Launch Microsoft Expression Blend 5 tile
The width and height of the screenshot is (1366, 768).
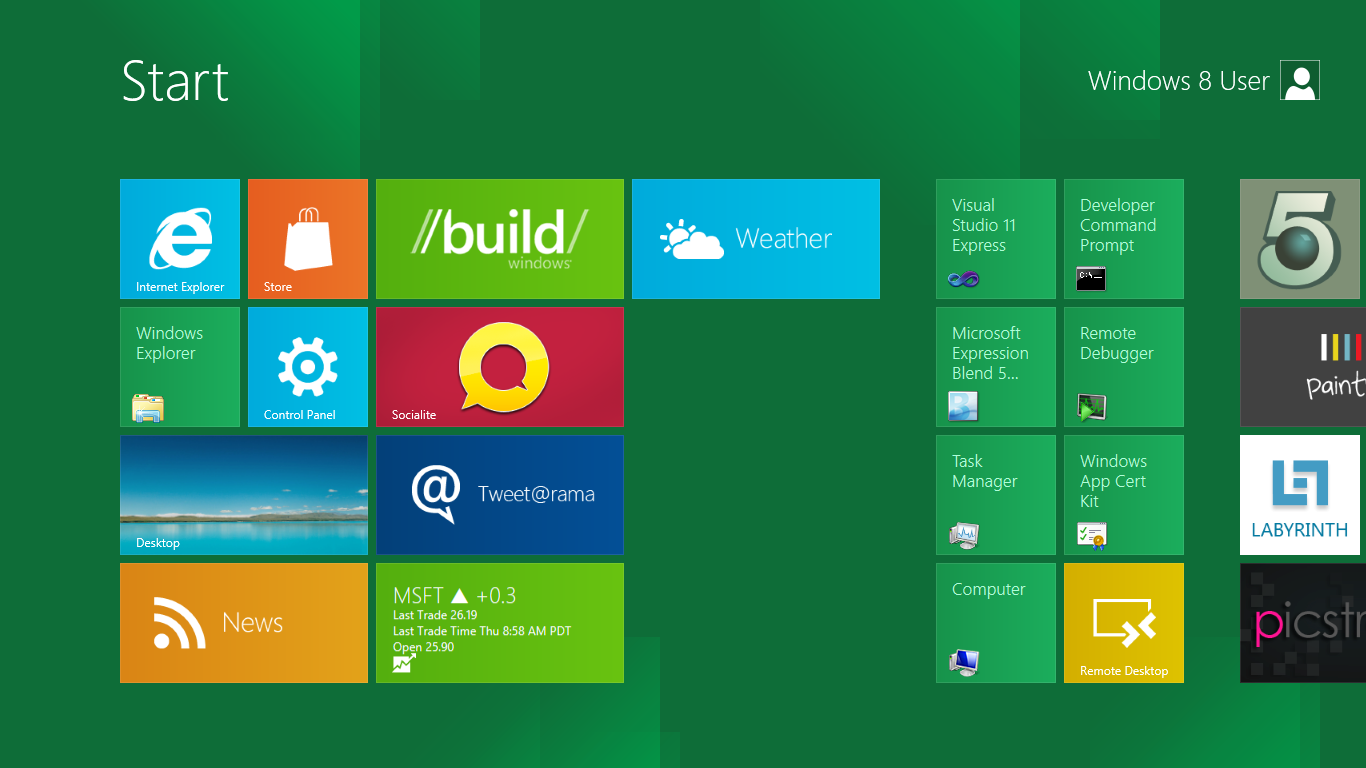[996, 367]
